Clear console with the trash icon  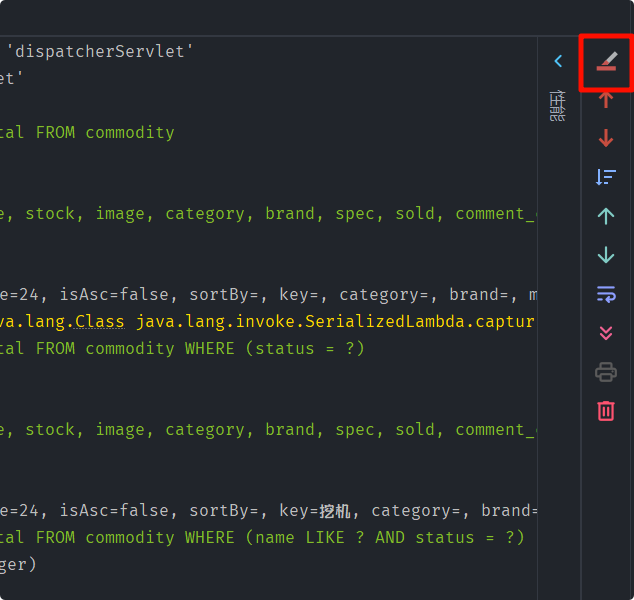click(606, 411)
